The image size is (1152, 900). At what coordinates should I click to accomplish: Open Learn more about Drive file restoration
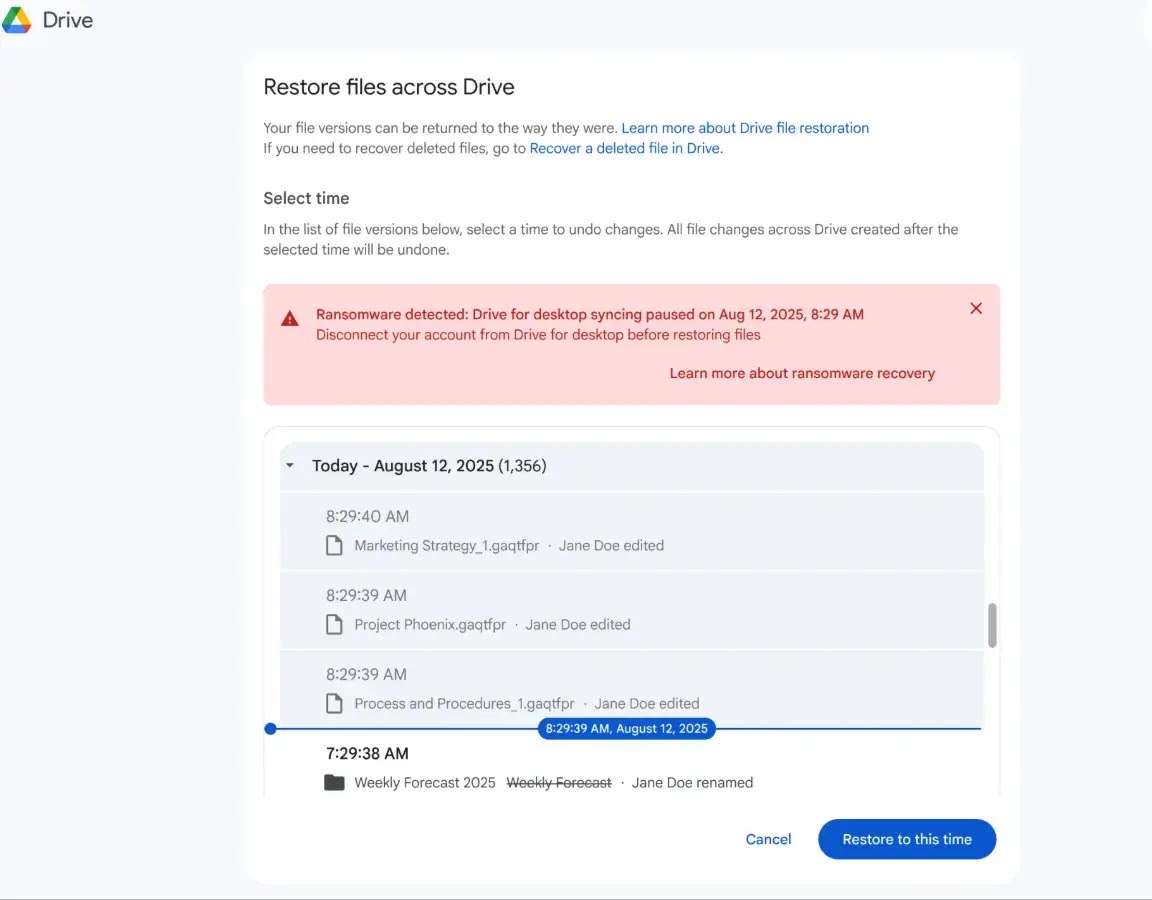pyautogui.click(x=745, y=128)
